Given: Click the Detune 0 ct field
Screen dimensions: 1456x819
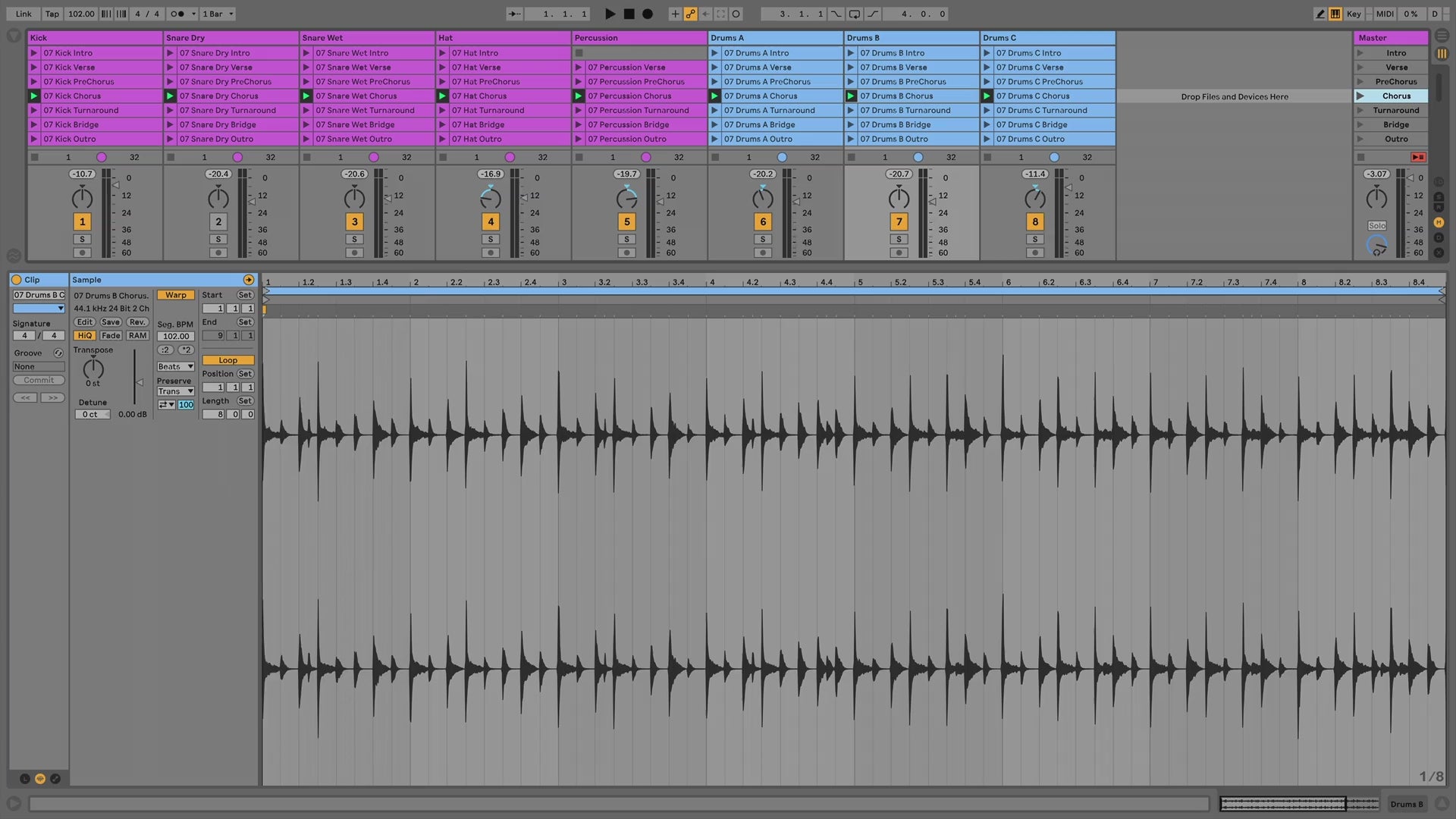Looking at the screenshot, I should coord(92,414).
